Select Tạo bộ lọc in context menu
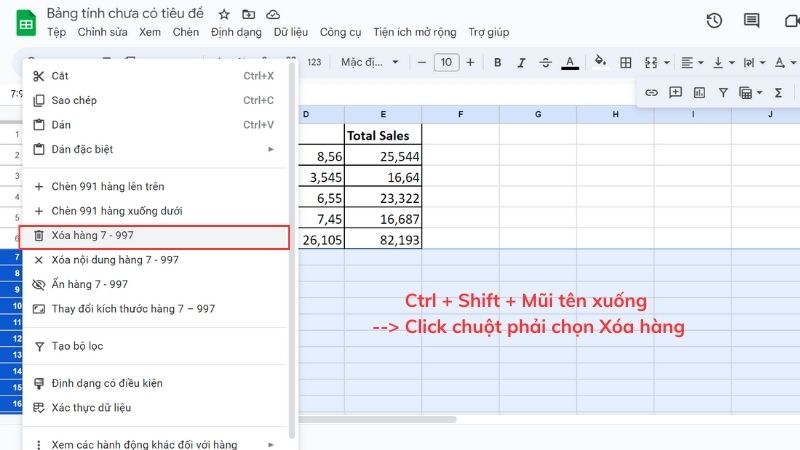 [155, 346]
